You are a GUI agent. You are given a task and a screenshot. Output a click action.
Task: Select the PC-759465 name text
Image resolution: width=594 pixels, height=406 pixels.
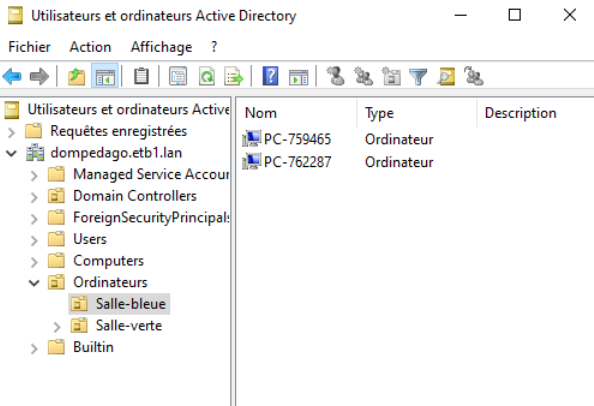pyautogui.click(x=297, y=139)
